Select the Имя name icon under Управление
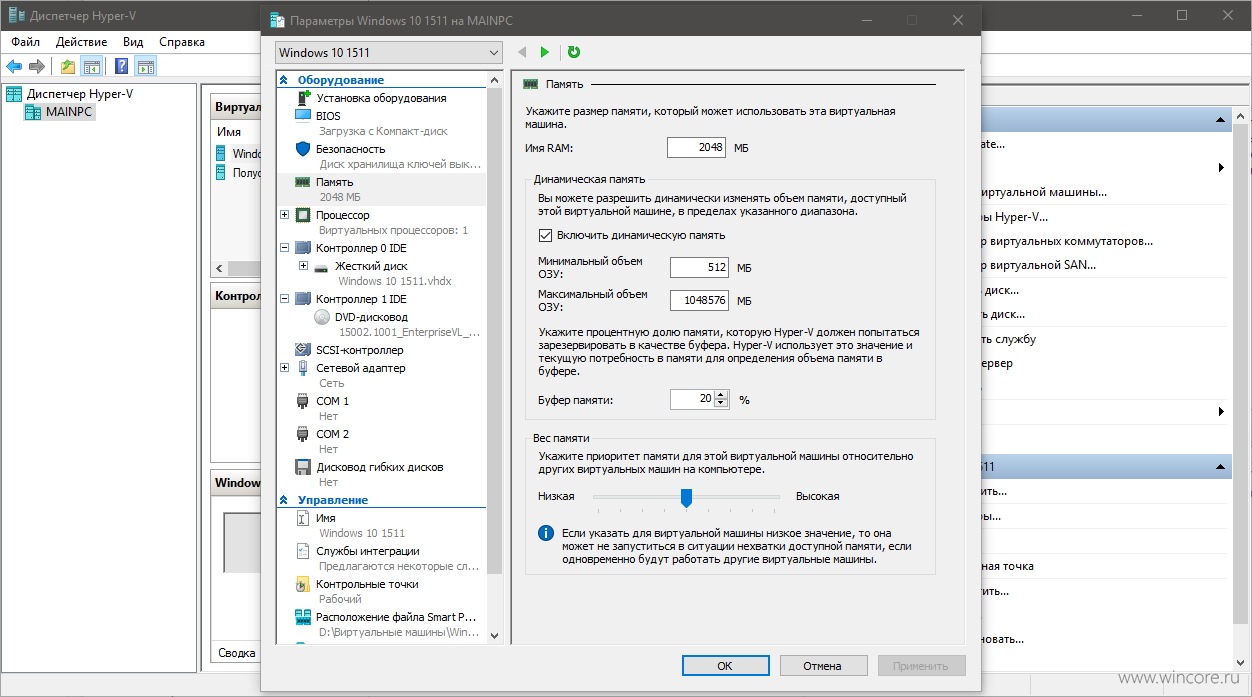1252x697 pixels. [304, 518]
